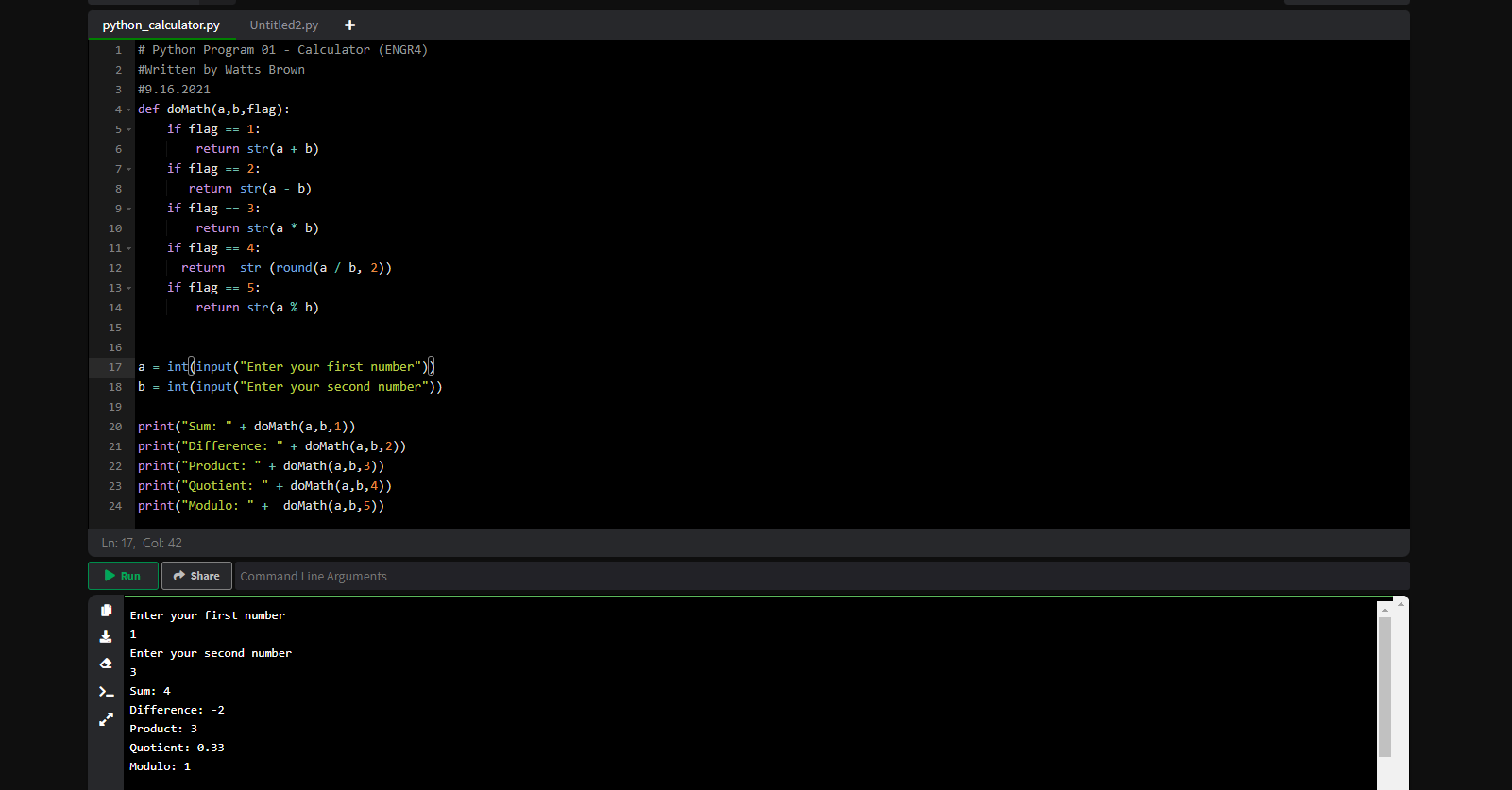Click the 'Quotient: 0.33' output line
The width and height of the screenshot is (1512, 790).
[x=177, y=748]
